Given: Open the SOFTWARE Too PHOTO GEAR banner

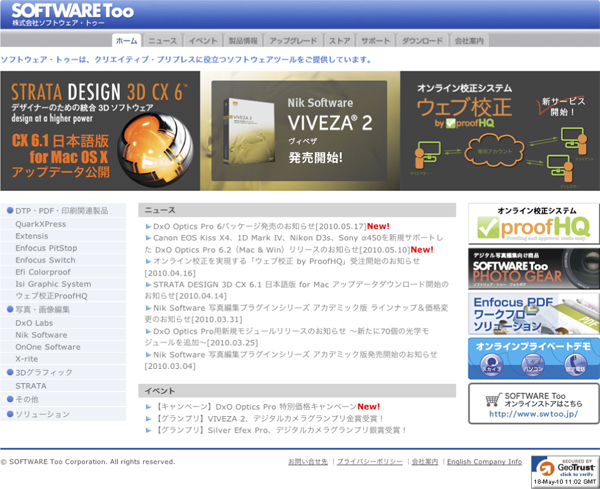Looking at the screenshot, I should click(x=533, y=268).
